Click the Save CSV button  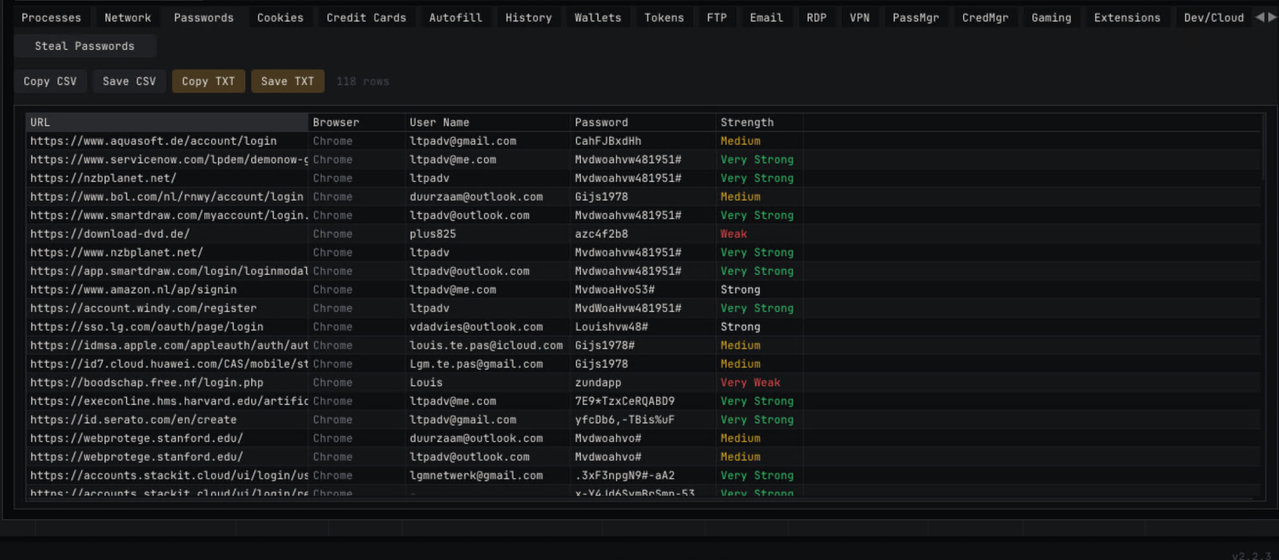pos(129,81)
